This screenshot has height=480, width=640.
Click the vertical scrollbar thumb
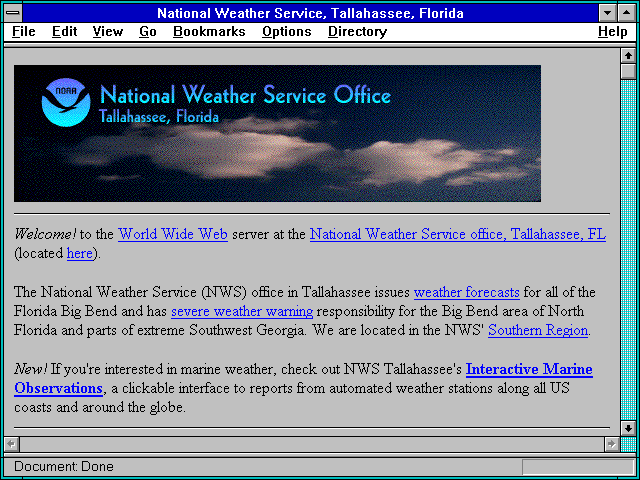pyautogui.click(x=628, y=71)
